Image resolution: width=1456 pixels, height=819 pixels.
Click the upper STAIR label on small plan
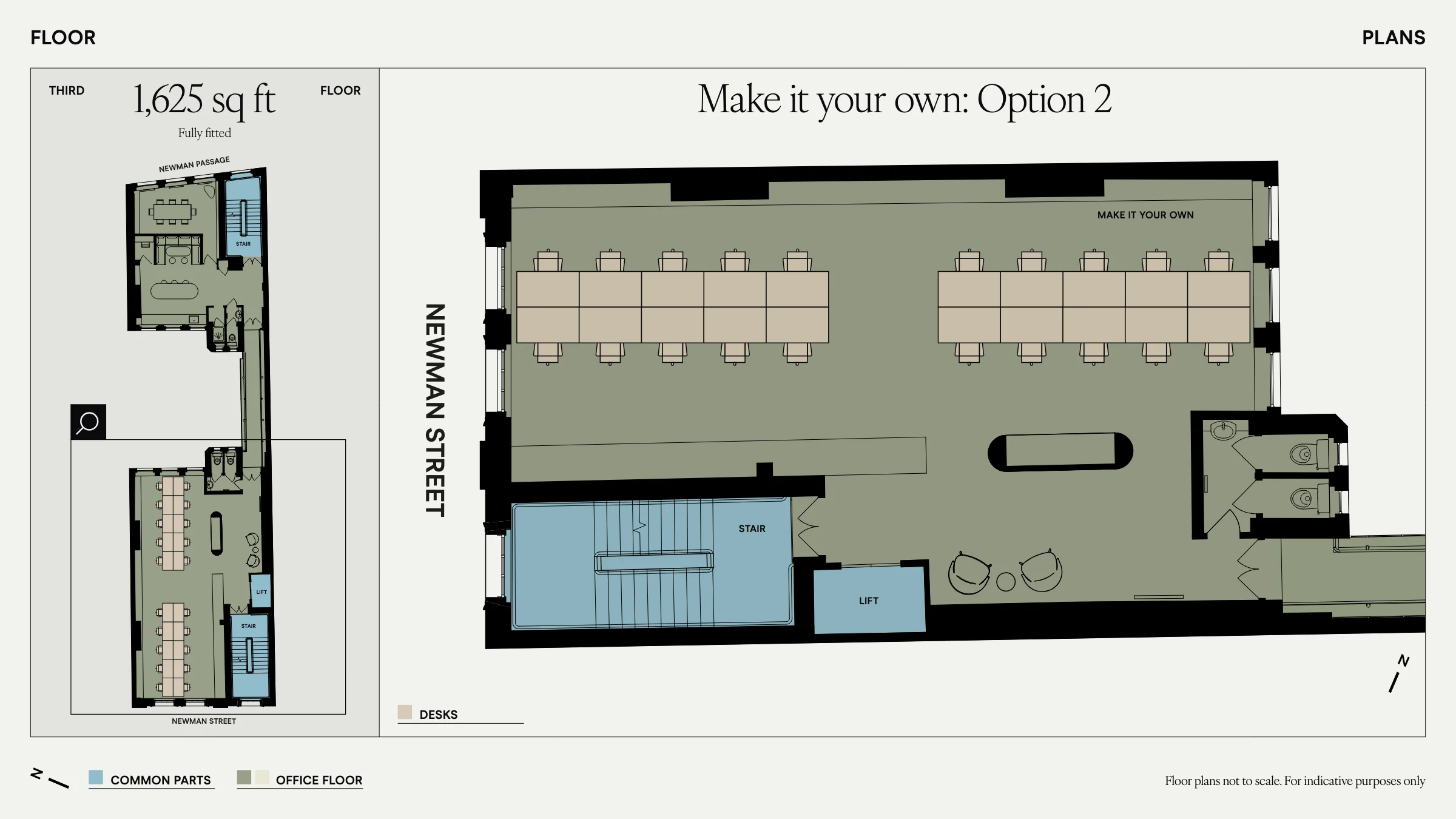point(243,244)
